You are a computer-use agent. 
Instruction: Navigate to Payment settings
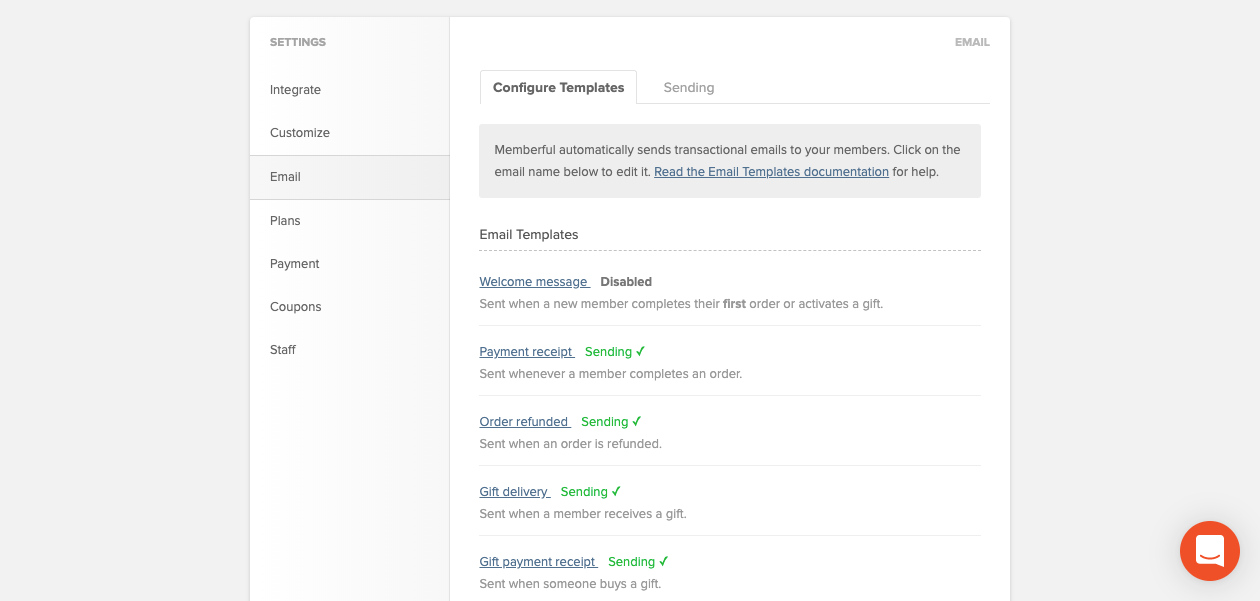pyautogui.click(x=295, y=264)
